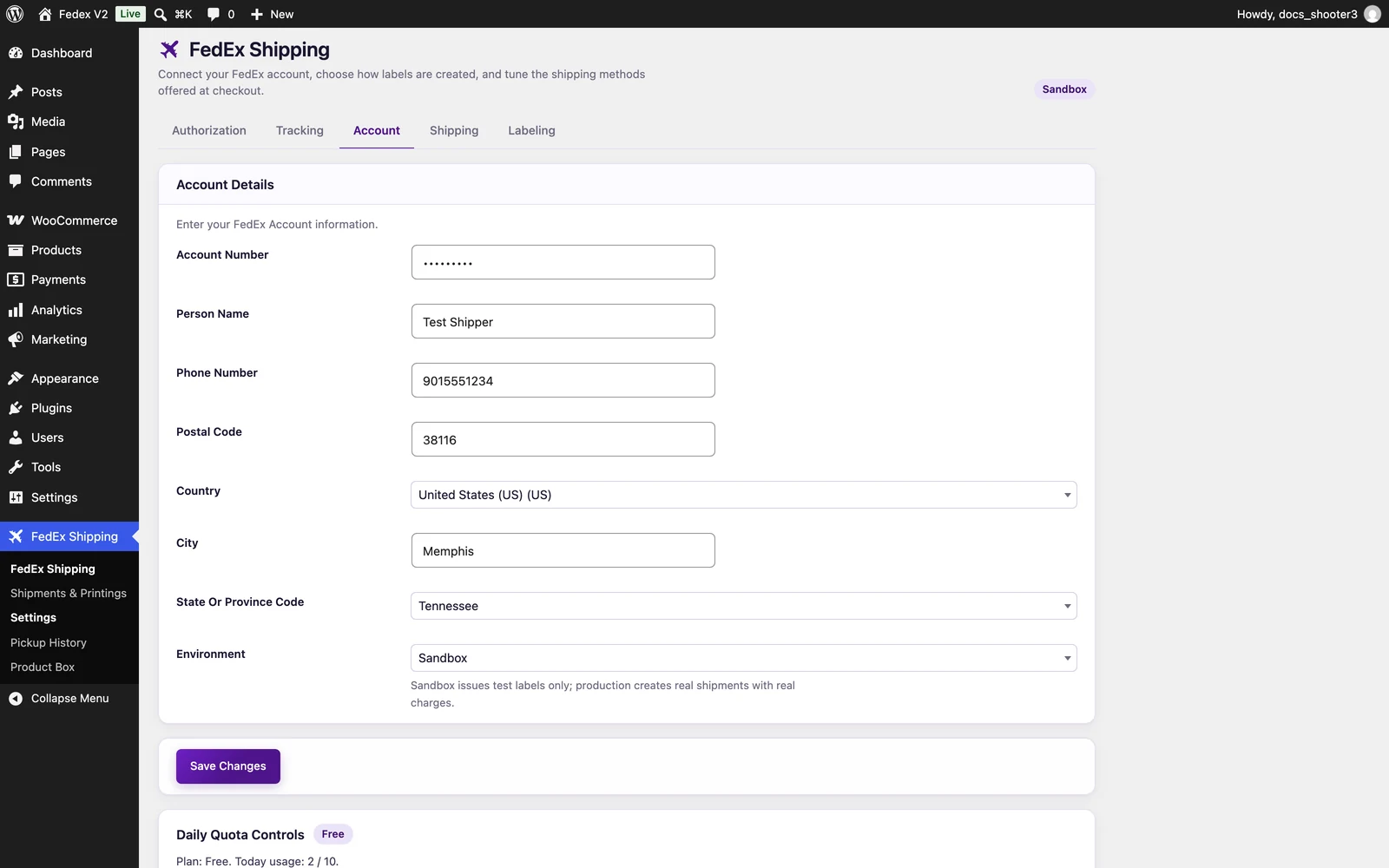This screenshot has width=1389, height=868.
Task: Click the home icon beside Fedex V2
Action: (x=45, y=14)
